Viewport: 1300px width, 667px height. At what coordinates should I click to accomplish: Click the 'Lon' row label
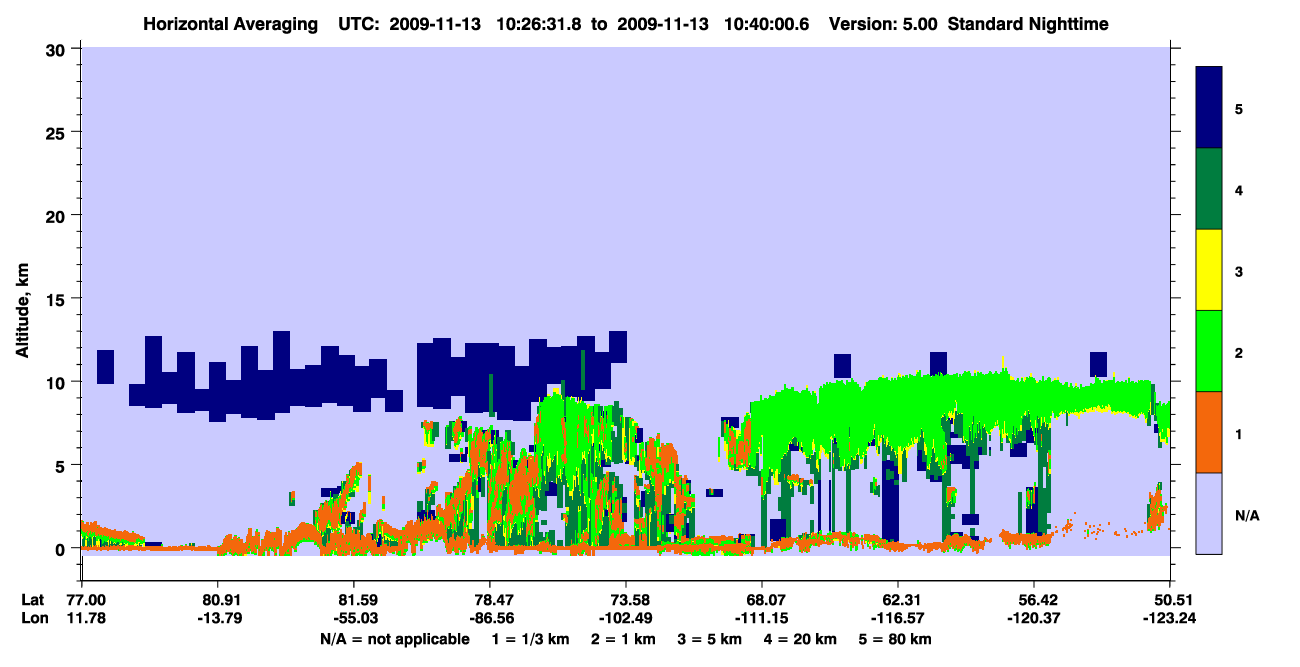pyautogui.click(x=34, y=618)
